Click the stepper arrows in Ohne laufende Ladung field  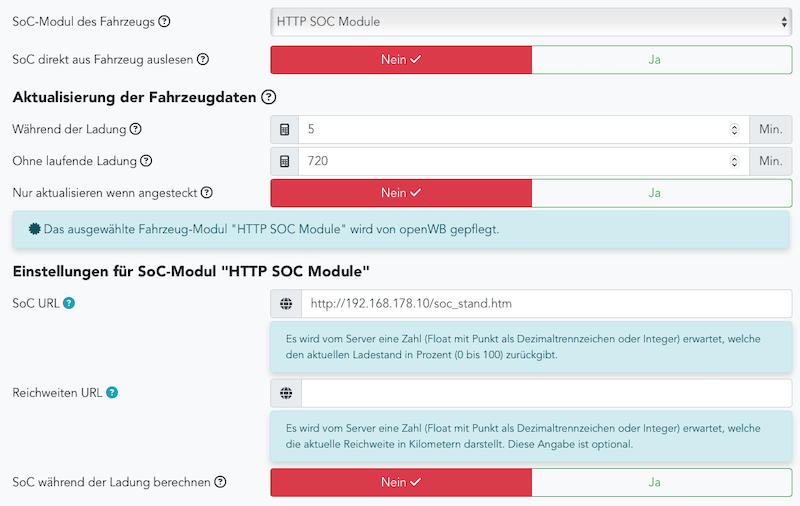click(x=735, y=161)
